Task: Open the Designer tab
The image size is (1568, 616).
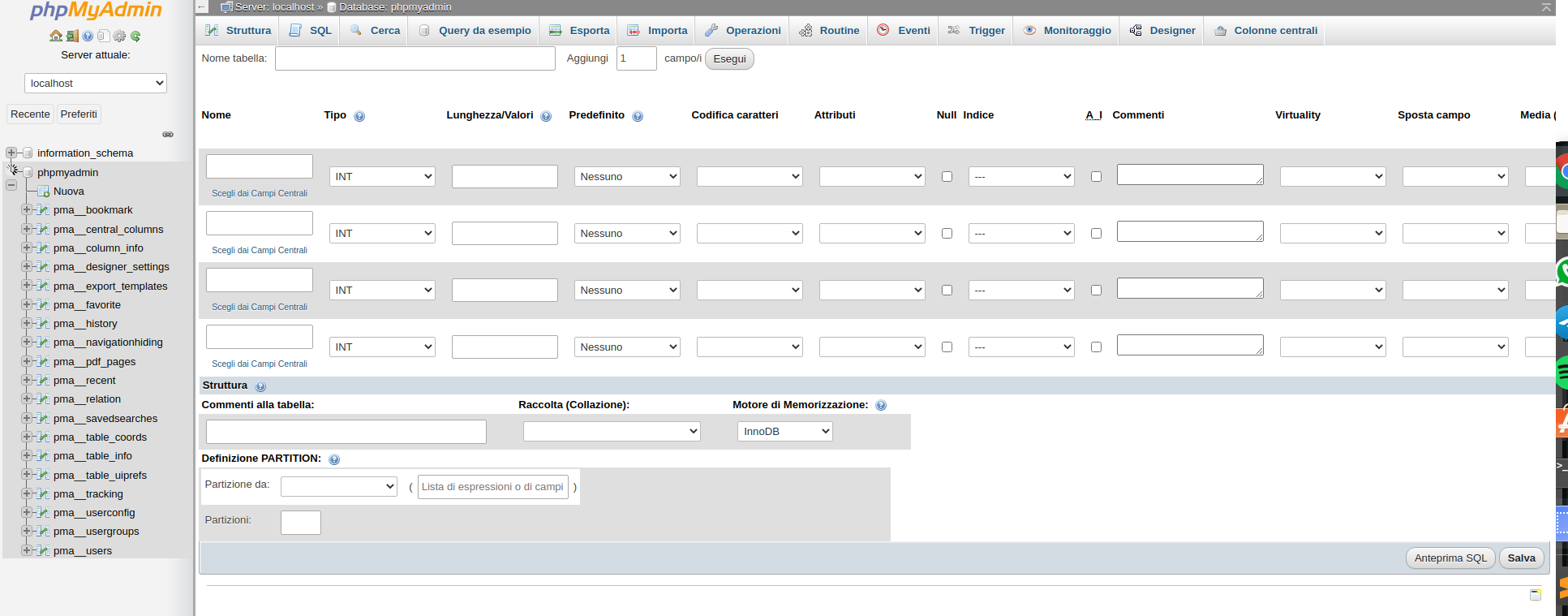Action: point(1162,30)
